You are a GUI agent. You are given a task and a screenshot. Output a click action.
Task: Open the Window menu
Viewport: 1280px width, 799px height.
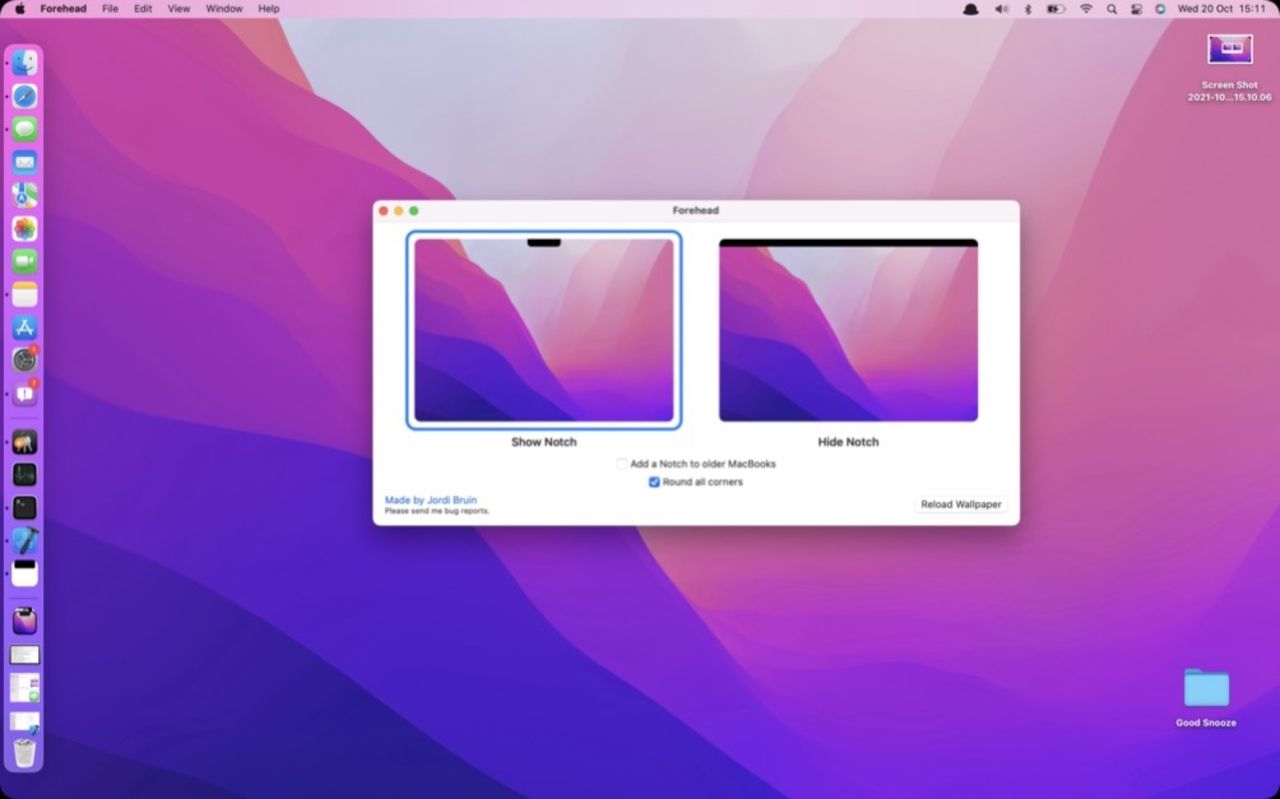tap(223, 9)
